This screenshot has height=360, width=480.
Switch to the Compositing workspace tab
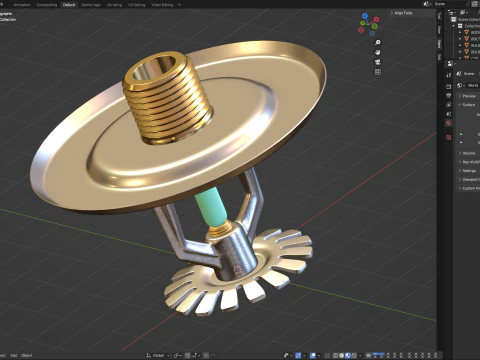pyautogui.click(x=47, y=5)
